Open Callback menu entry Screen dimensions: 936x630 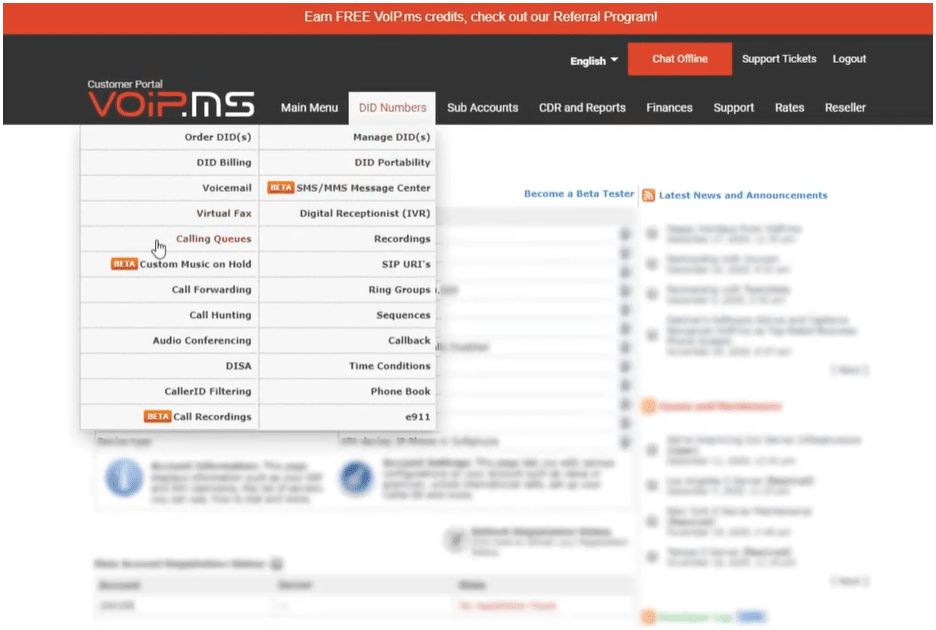tap(347, 340)
